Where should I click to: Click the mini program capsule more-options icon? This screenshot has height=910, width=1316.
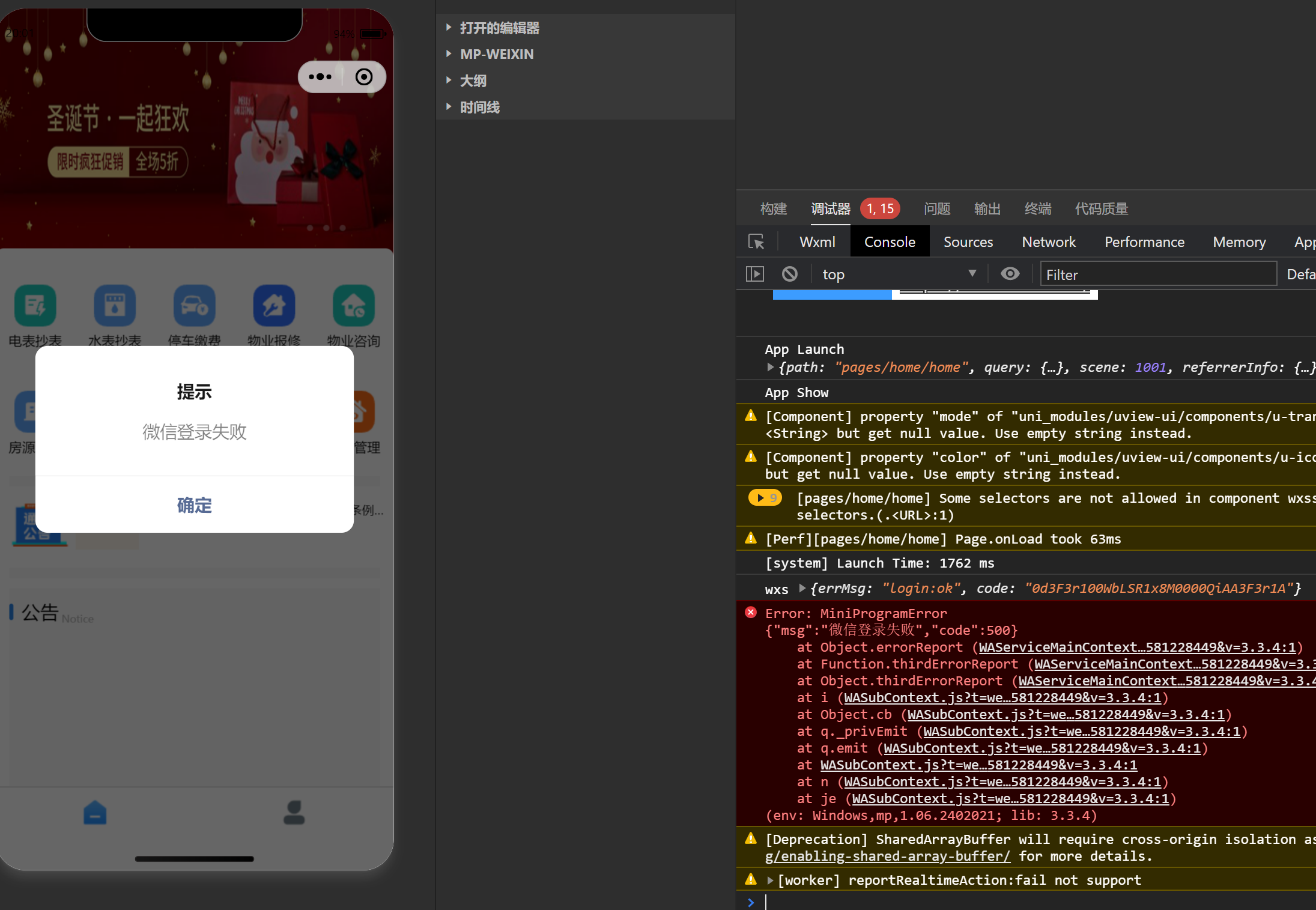pyautogui.click(x=320, y=77)
